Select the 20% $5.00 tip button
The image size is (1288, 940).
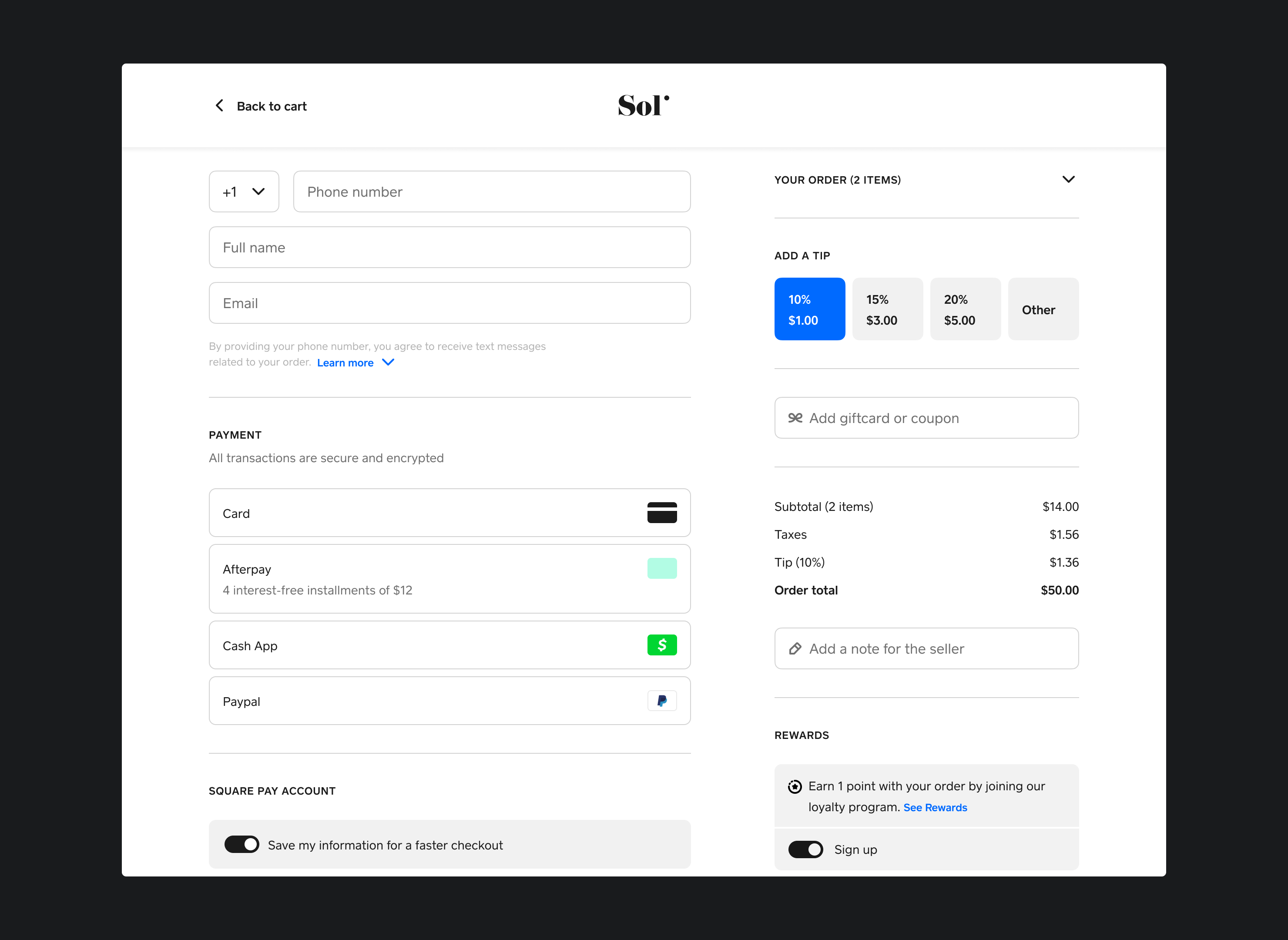click(x=966, y=309)
